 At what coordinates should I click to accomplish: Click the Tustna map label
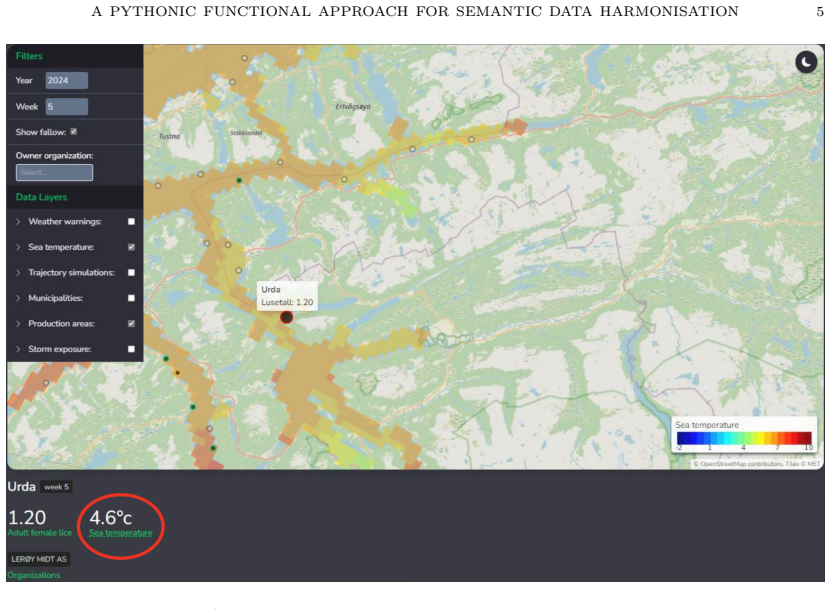point(170,136)
